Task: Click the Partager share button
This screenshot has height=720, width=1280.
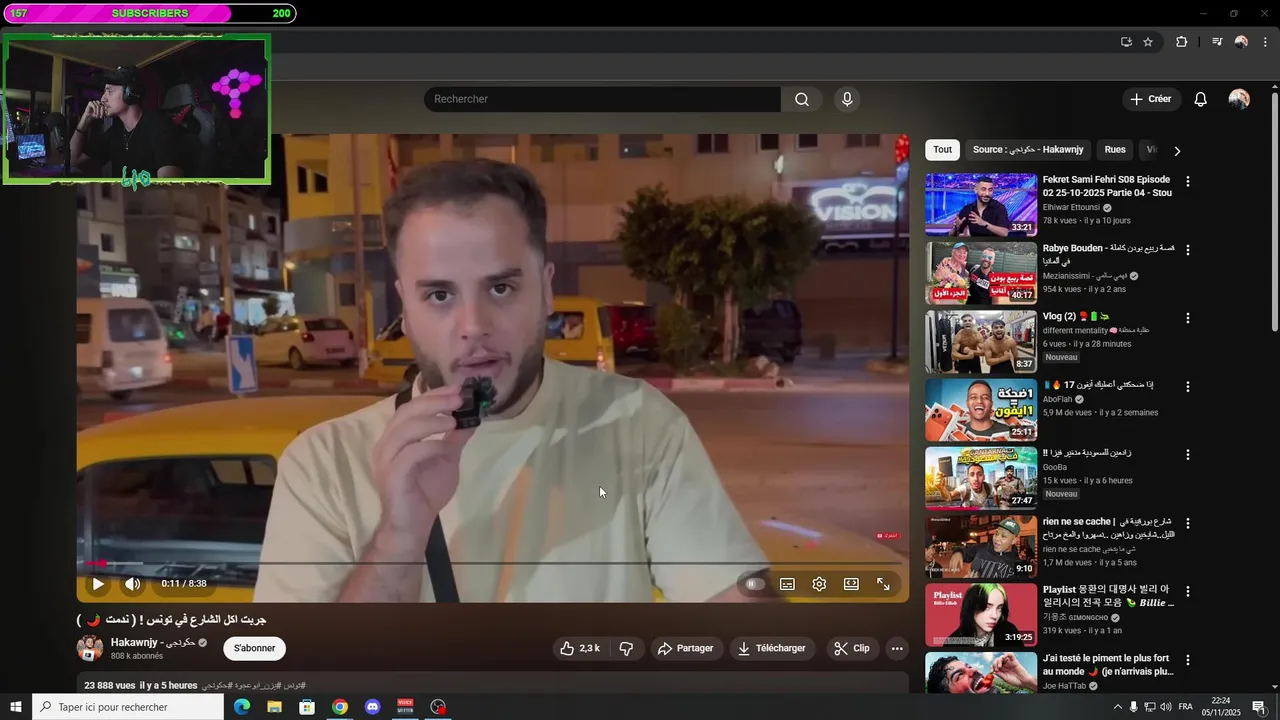Action: 686,648
